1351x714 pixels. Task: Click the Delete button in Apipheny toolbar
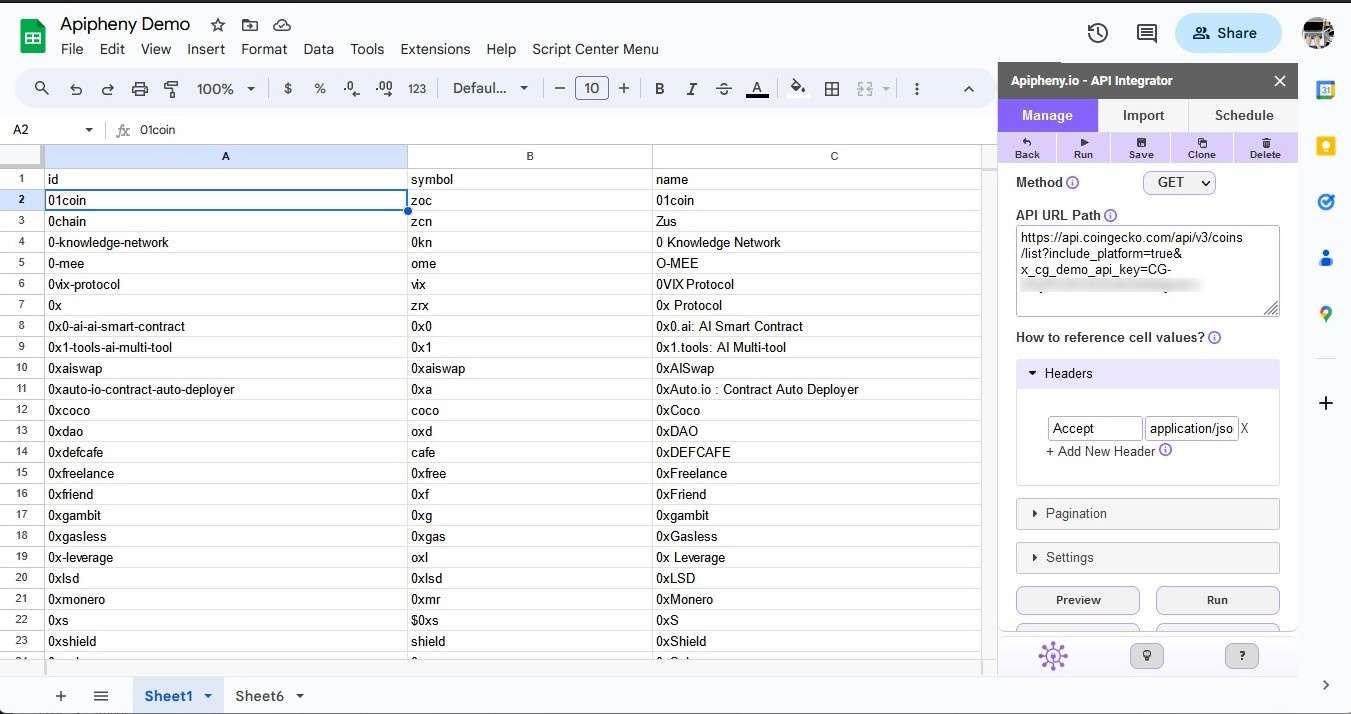pos(1265,148)
